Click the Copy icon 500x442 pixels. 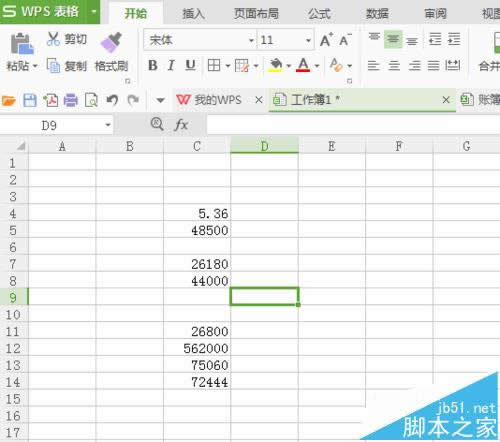53,65
